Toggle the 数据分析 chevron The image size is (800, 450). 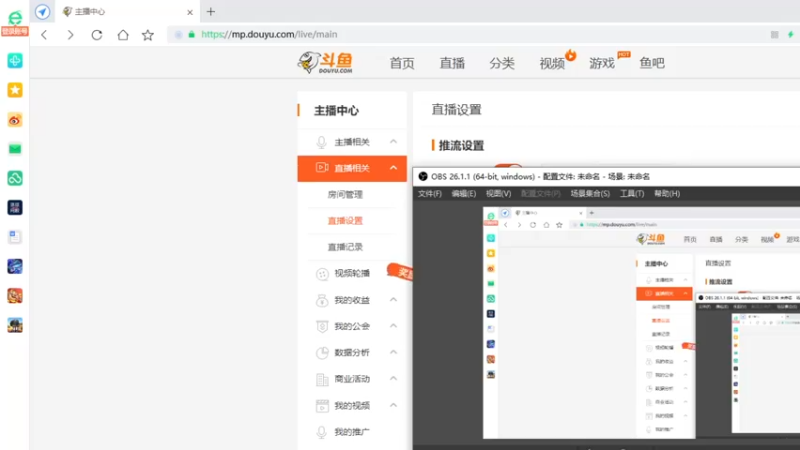393,353
